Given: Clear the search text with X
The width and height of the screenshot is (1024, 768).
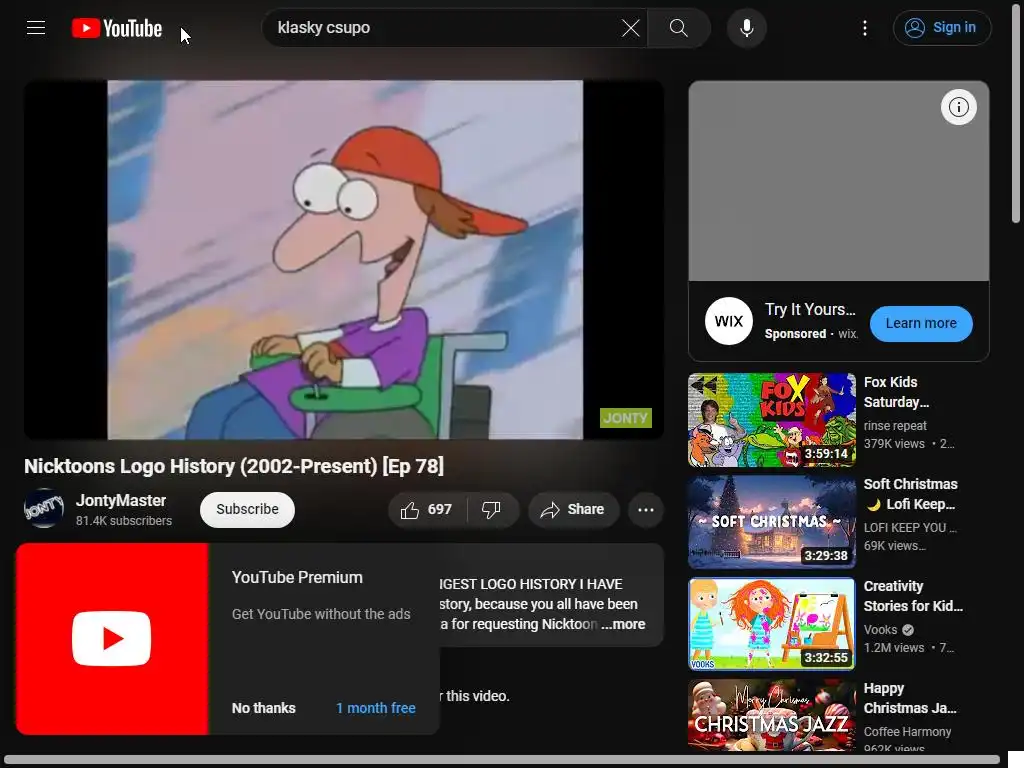Looking at the screenshot, I should pyautogui.click(x=630, y=28).
